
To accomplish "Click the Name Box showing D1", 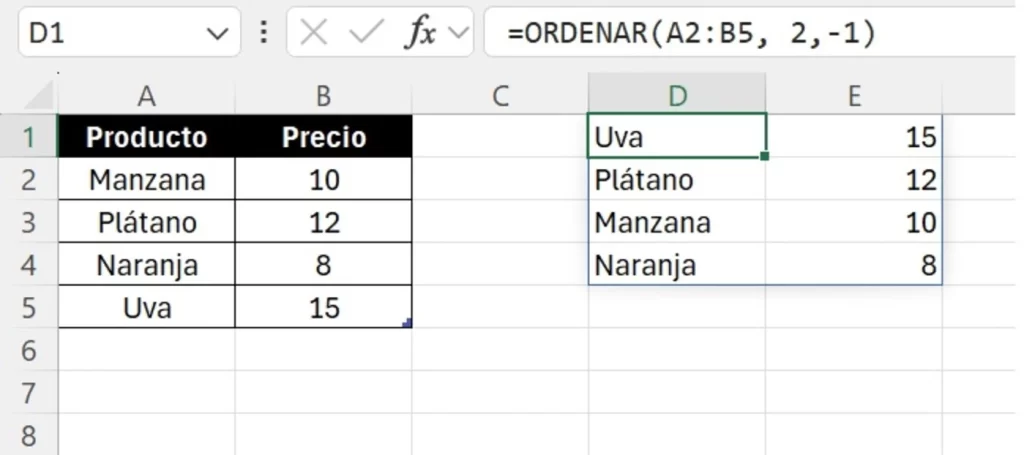I will (110, 34).
